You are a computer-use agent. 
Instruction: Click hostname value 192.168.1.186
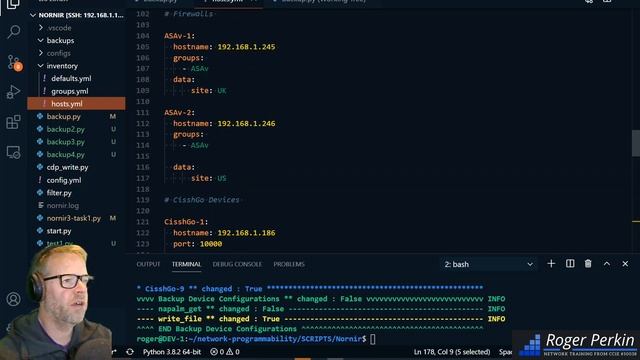click(x=246, y=233)
